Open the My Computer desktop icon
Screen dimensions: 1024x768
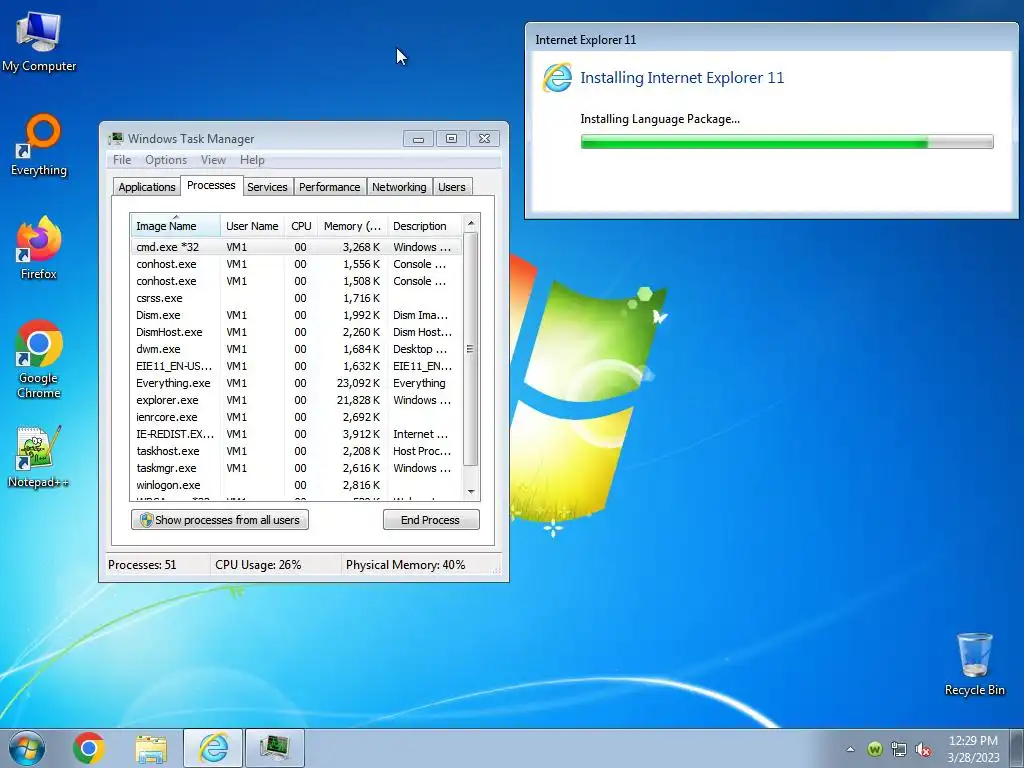point(39,42)
